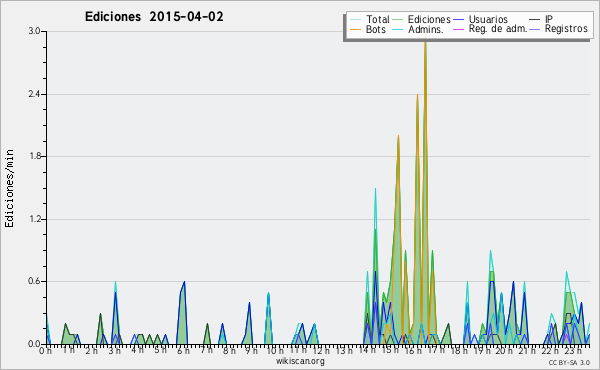Click the Total legend color swatch
The height and width of the screenshot is (370, 600).
[x=355, y=20]
